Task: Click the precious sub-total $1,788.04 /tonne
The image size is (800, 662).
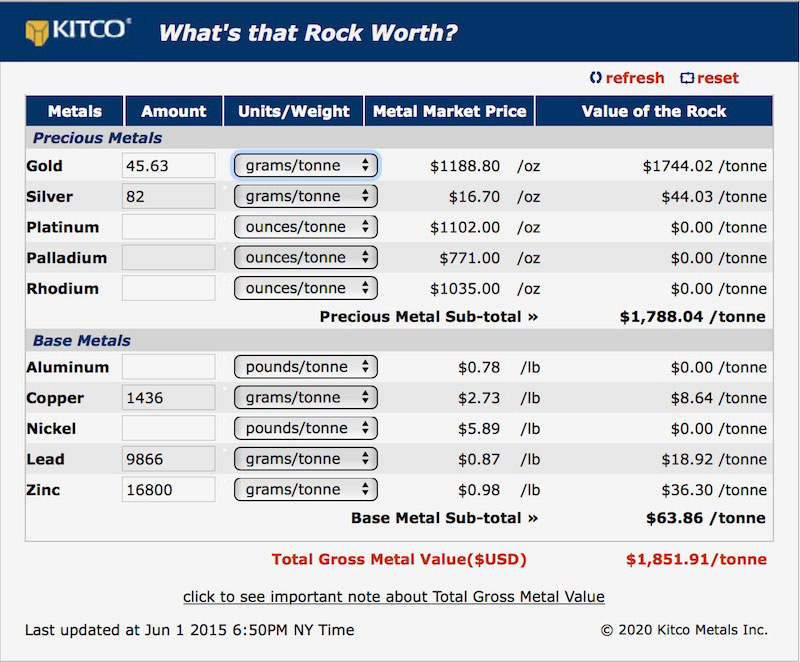Action: (x=693, y=317)
